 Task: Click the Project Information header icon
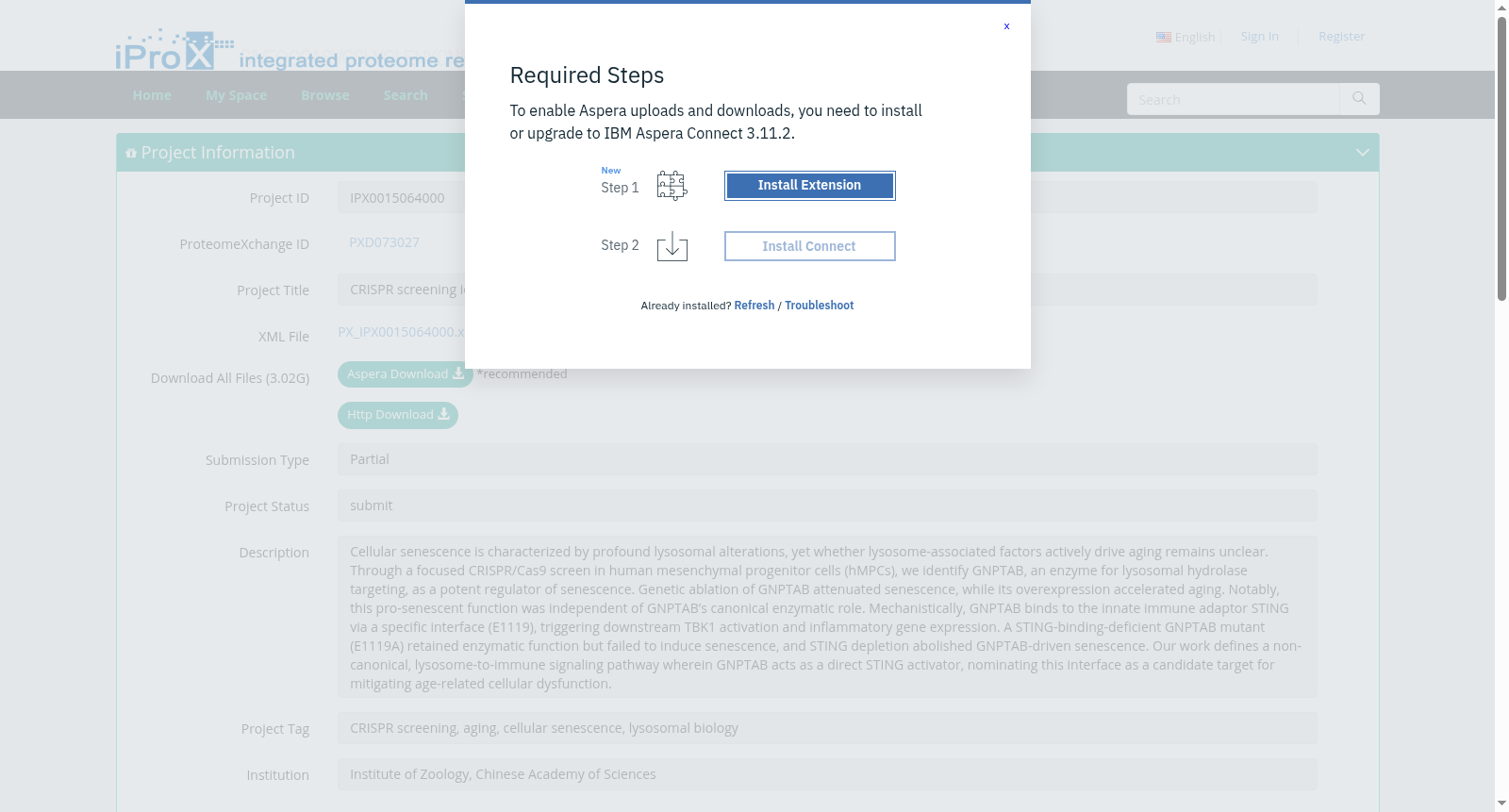(x=131, y=153)
